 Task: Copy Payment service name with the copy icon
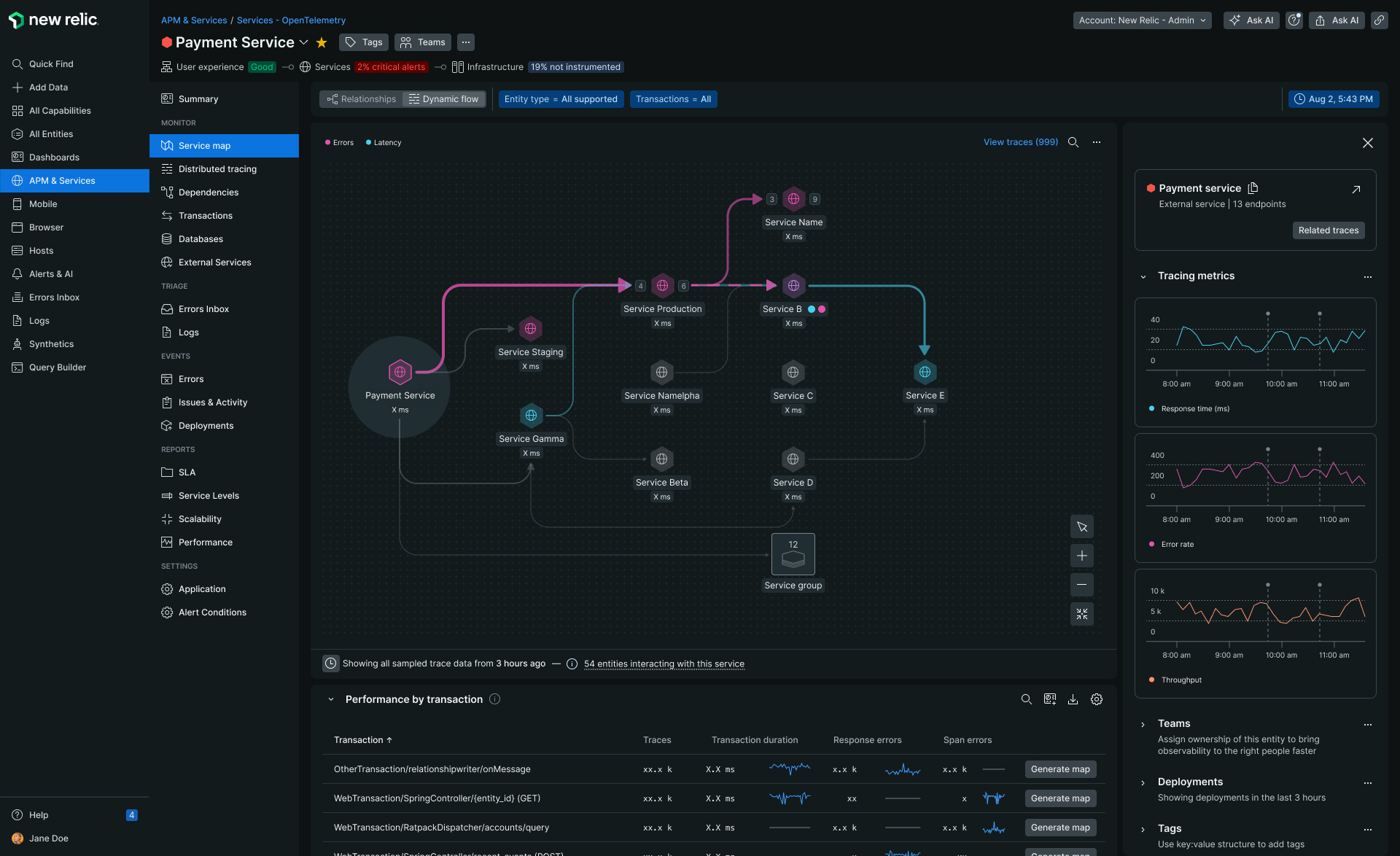1253,188
